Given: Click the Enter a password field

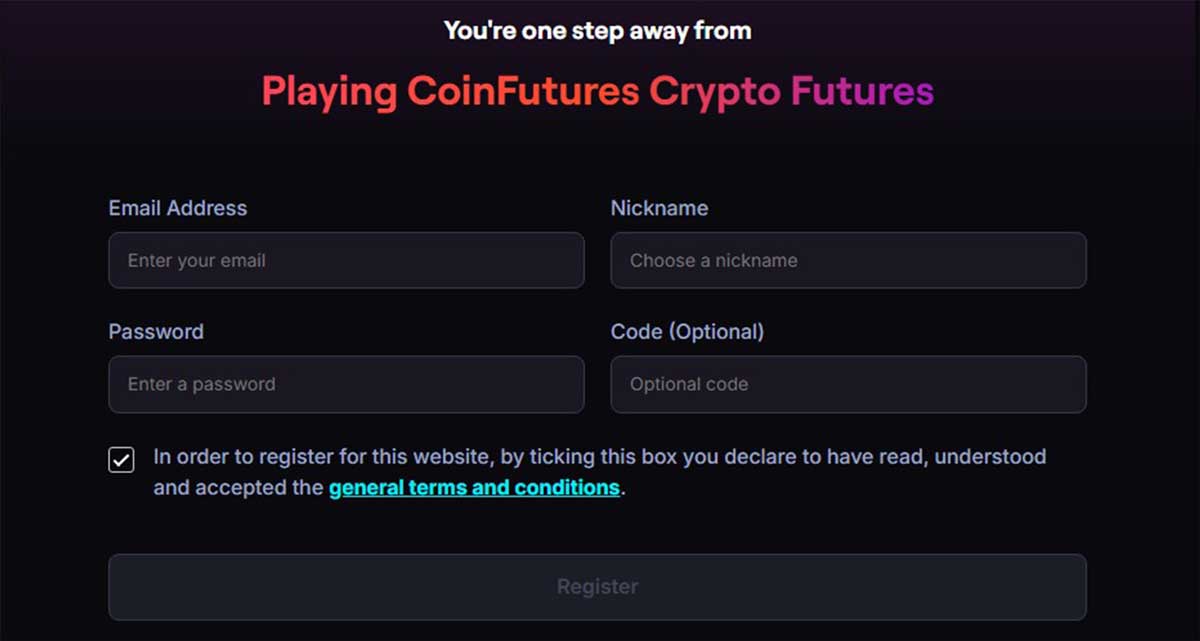Looking at the screenshot, I should point(346,384).
